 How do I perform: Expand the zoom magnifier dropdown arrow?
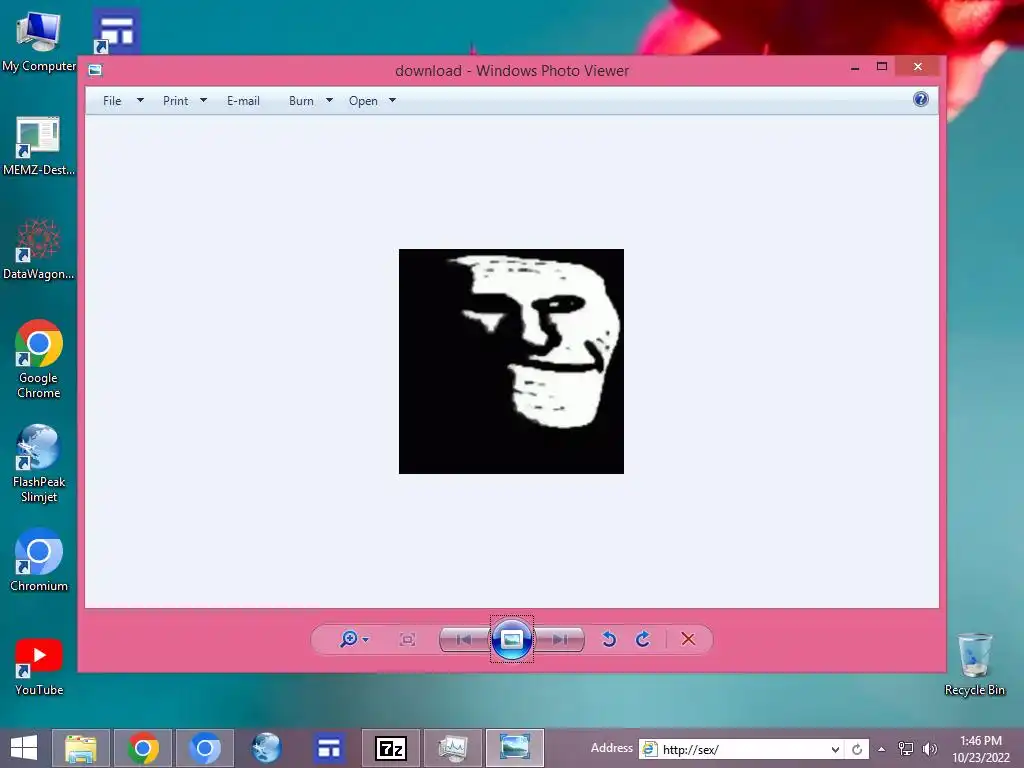pyautogui.click(x=366, y=639)
